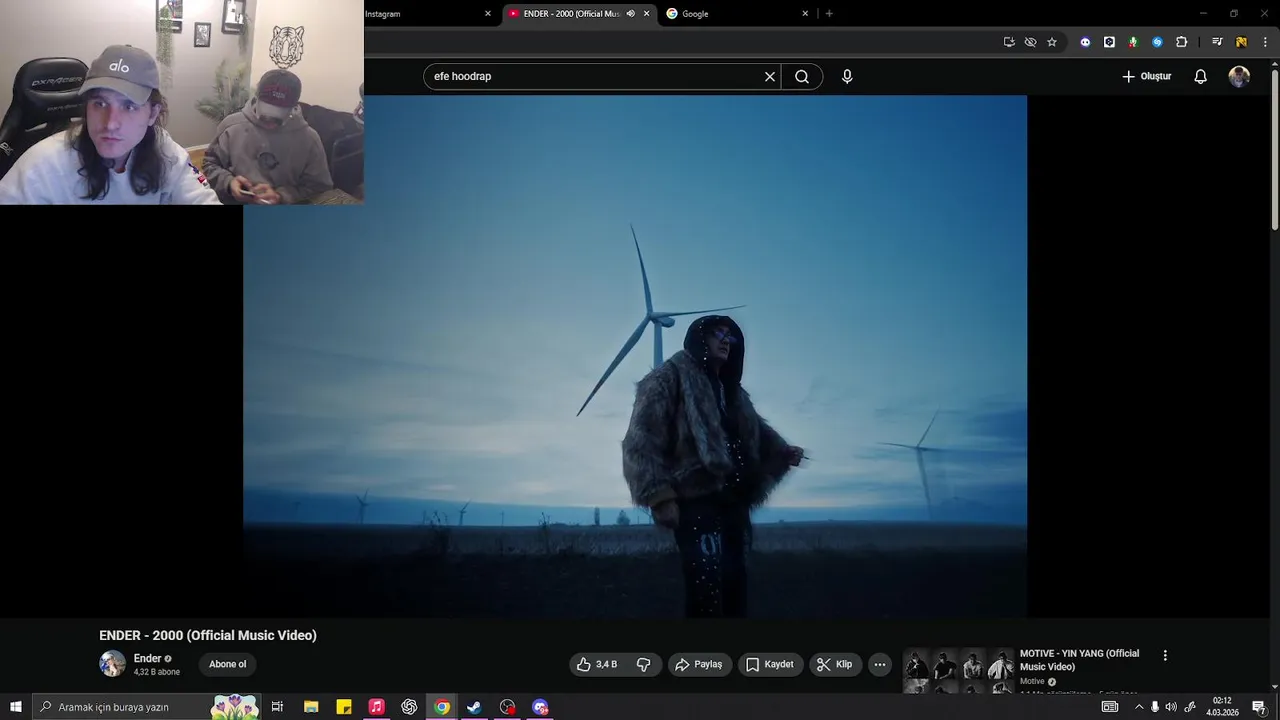1280x720 pixels.
Task: Open MOTIVE - YIN YANG recommended video title
Action: pyautogui.click(x=1079, y=660)
